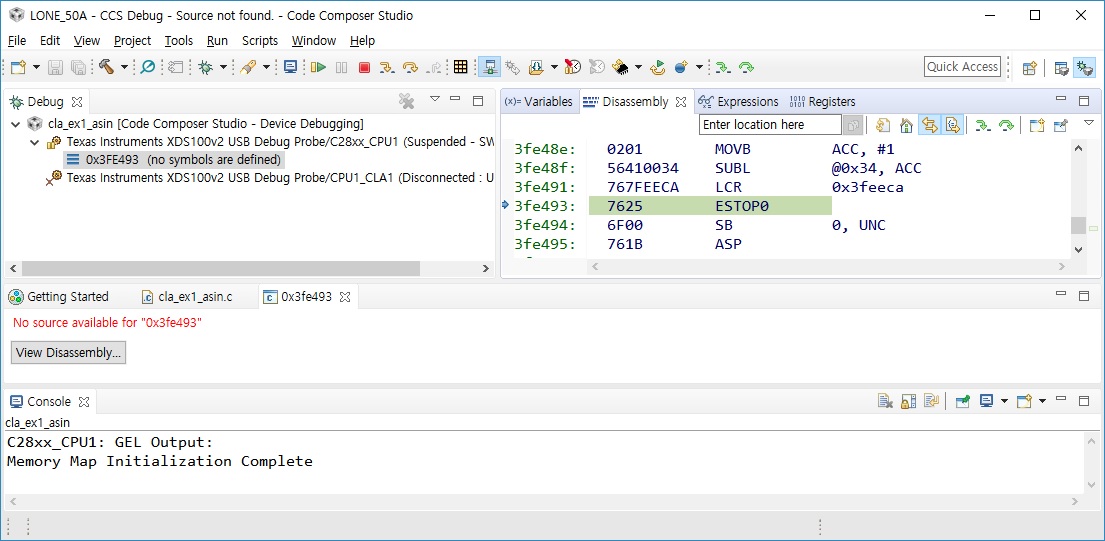Toggle the highlighted connect target icon
The width and height of the screenshot is (1105, 541).
pos(488,67)
